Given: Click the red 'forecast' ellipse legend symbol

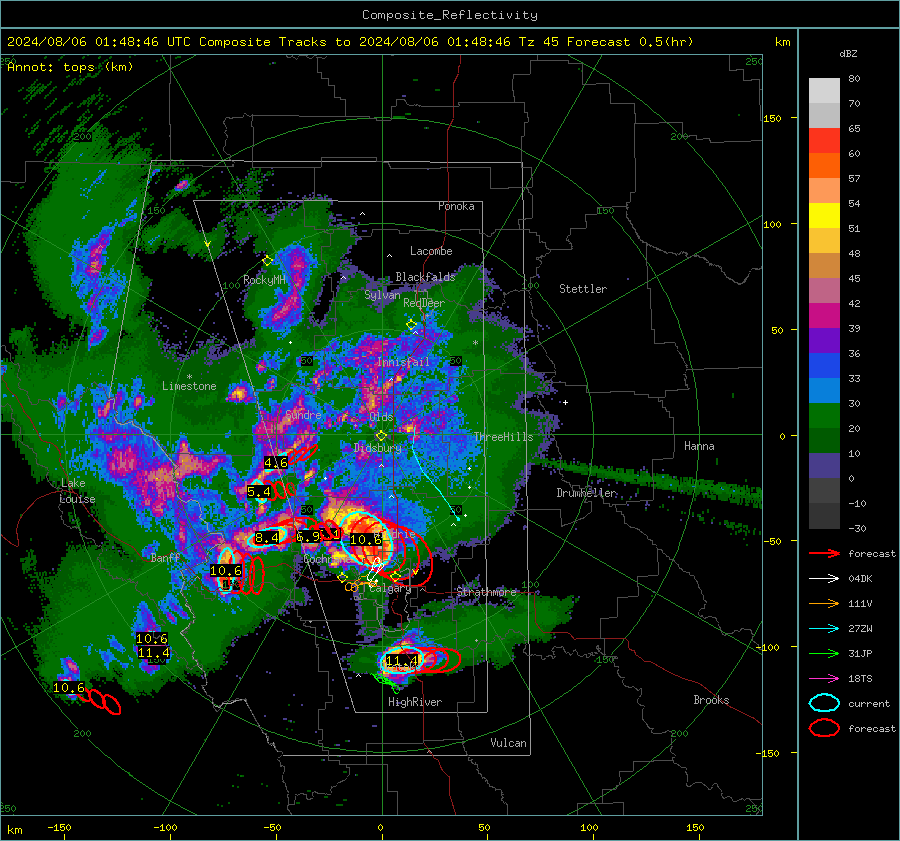Looking at the screenshot, I should click(824, 728).
